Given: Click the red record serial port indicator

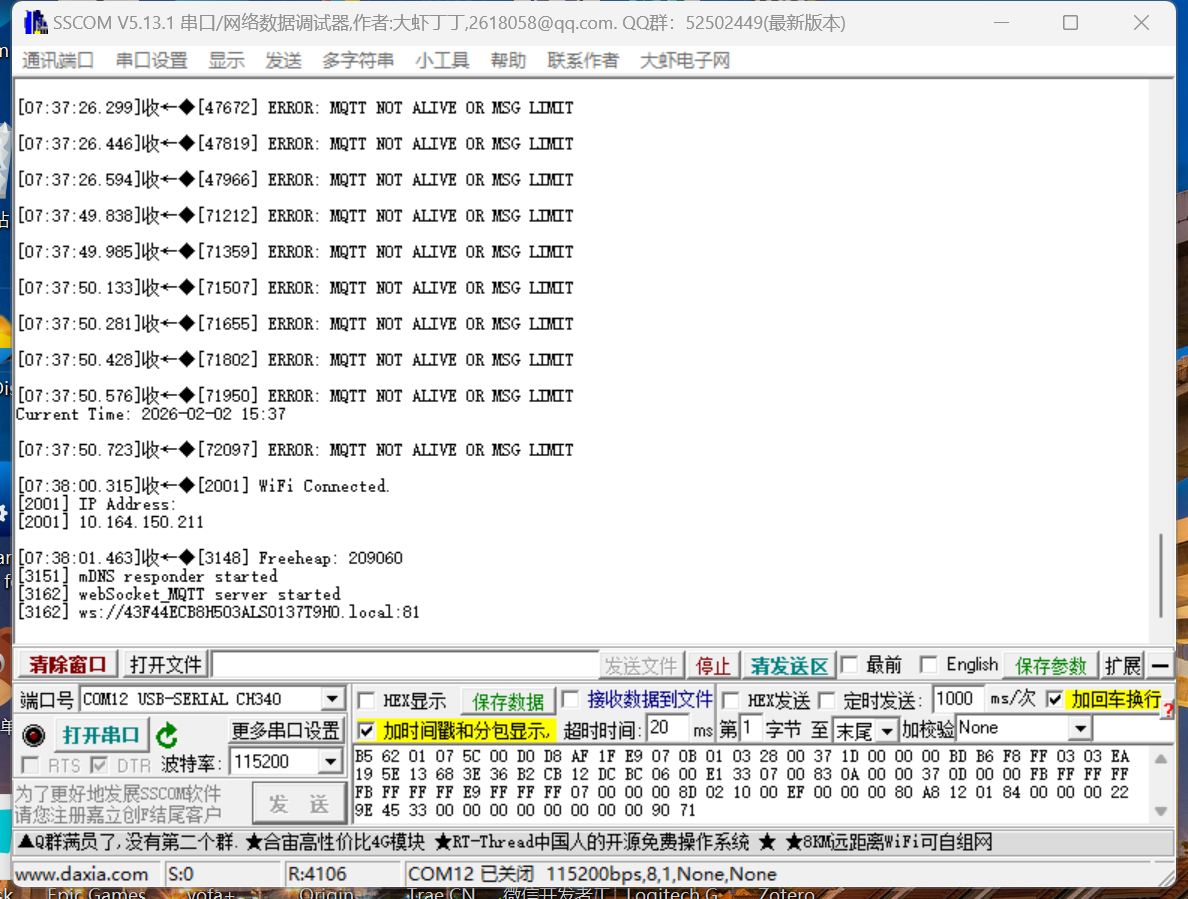Looking at the screenshot, I should (x=33, y=735).
